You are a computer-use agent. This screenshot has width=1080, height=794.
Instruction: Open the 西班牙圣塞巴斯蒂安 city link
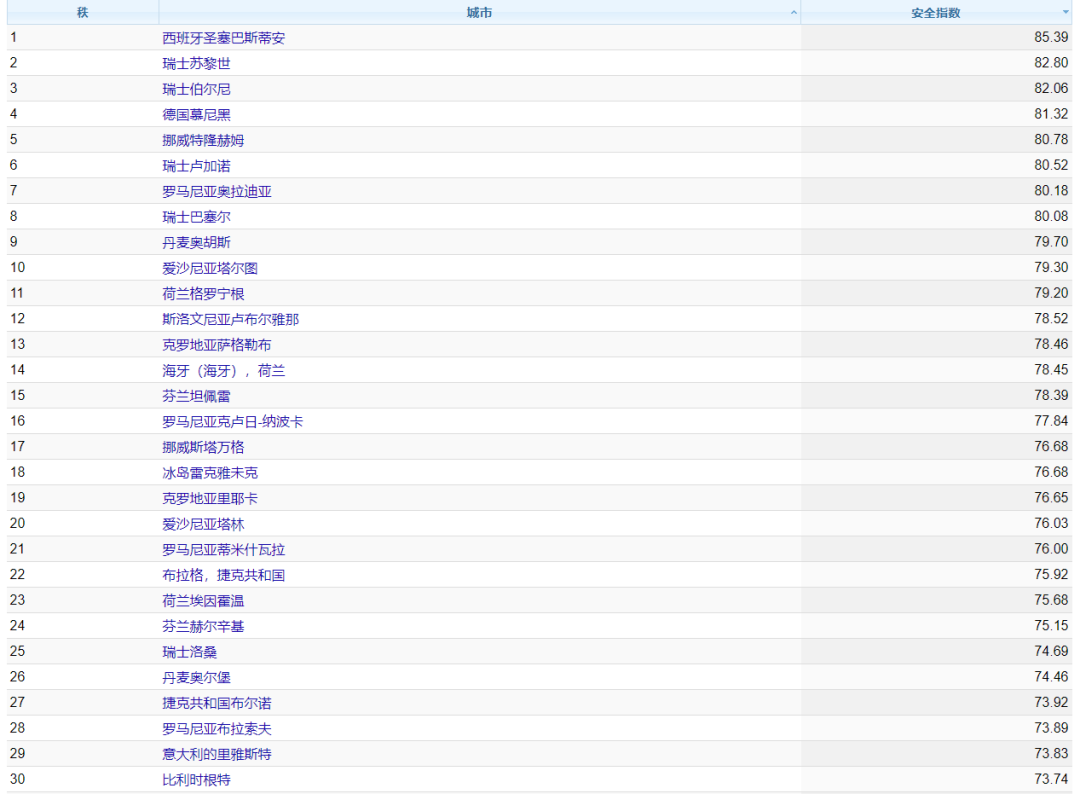tap(224, 38)
